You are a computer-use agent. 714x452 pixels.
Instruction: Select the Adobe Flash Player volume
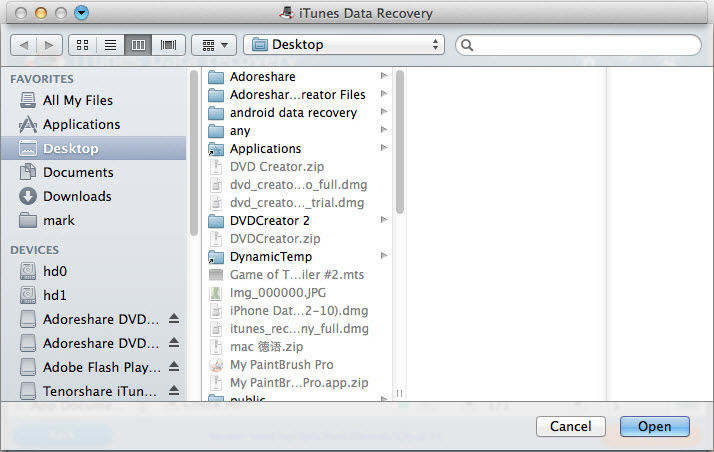(x=90, y=367)
